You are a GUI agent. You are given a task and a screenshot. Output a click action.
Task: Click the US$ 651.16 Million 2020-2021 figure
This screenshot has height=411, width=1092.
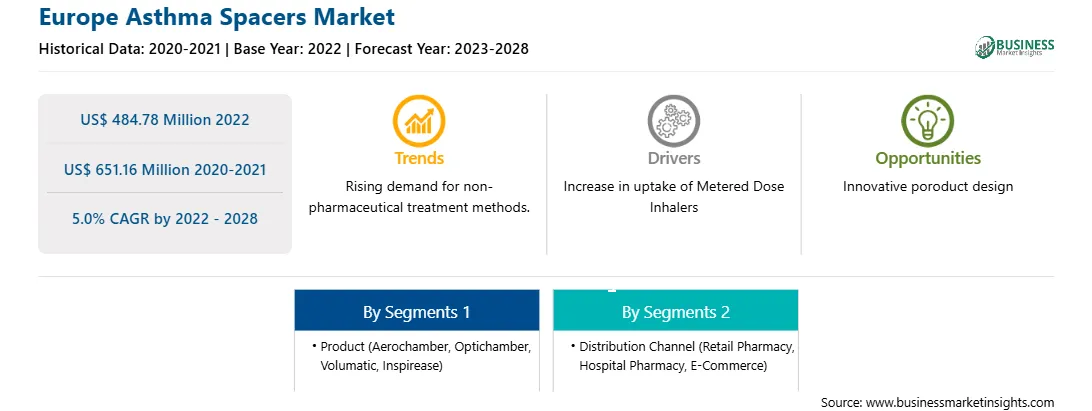(164, 169)
